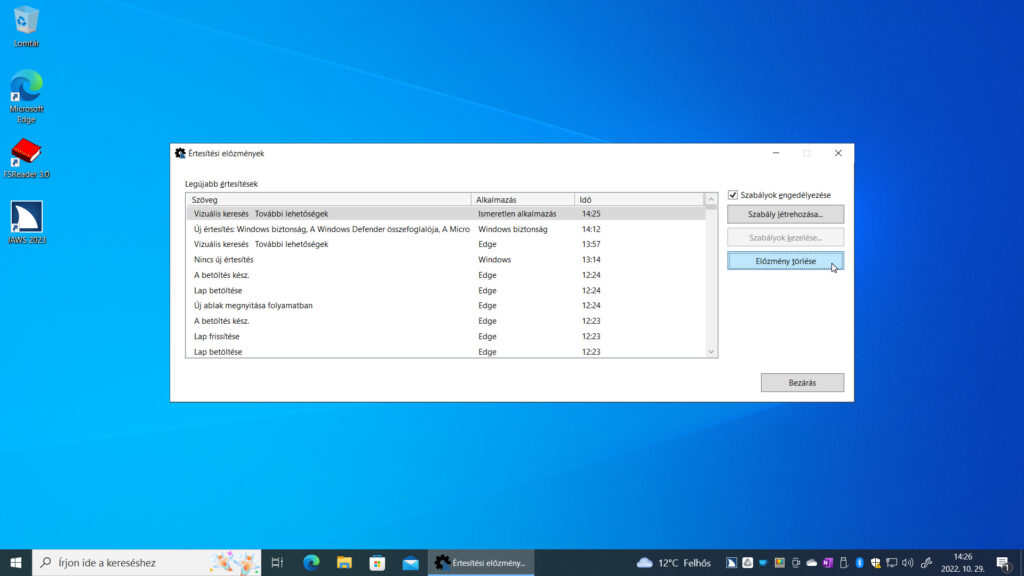Sort by the Szöveg column header
1024x576 pixels.
(x=328, y=200)
